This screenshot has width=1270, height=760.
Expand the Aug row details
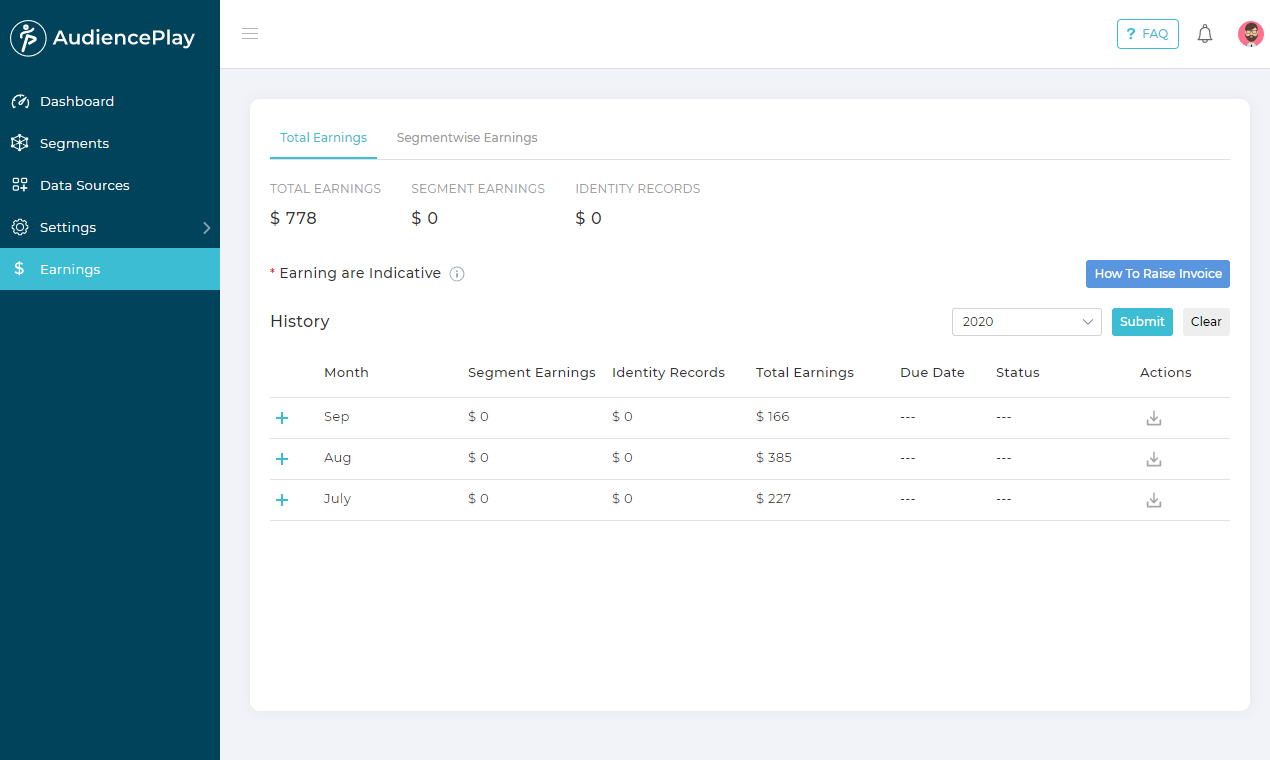click(x=282, y=459)
